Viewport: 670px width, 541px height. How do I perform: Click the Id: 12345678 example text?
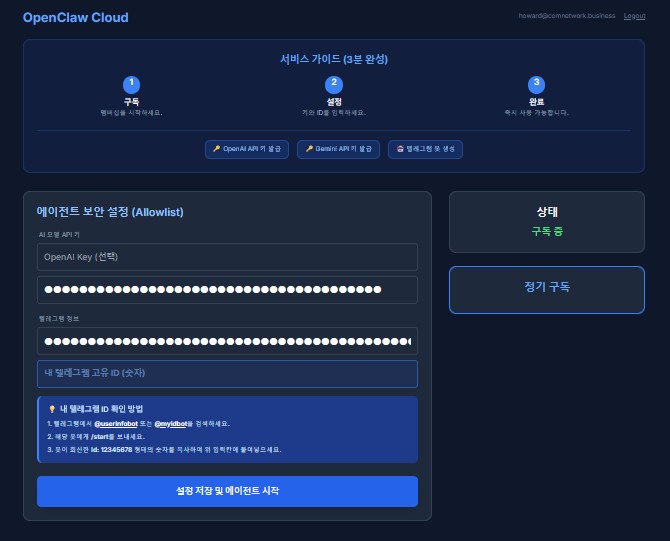pyautogui.click(x=112, y=450)
